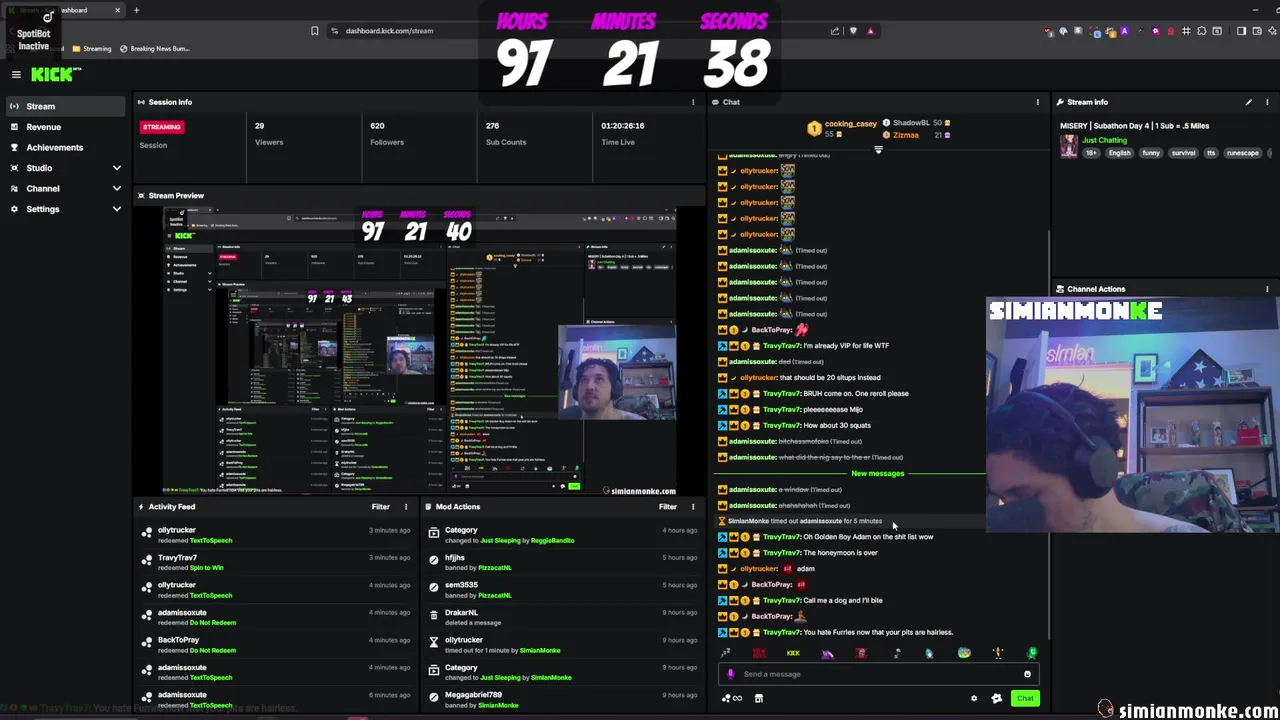Click the Just Chatting category link
The image size is (1280, 720).
1104,140
